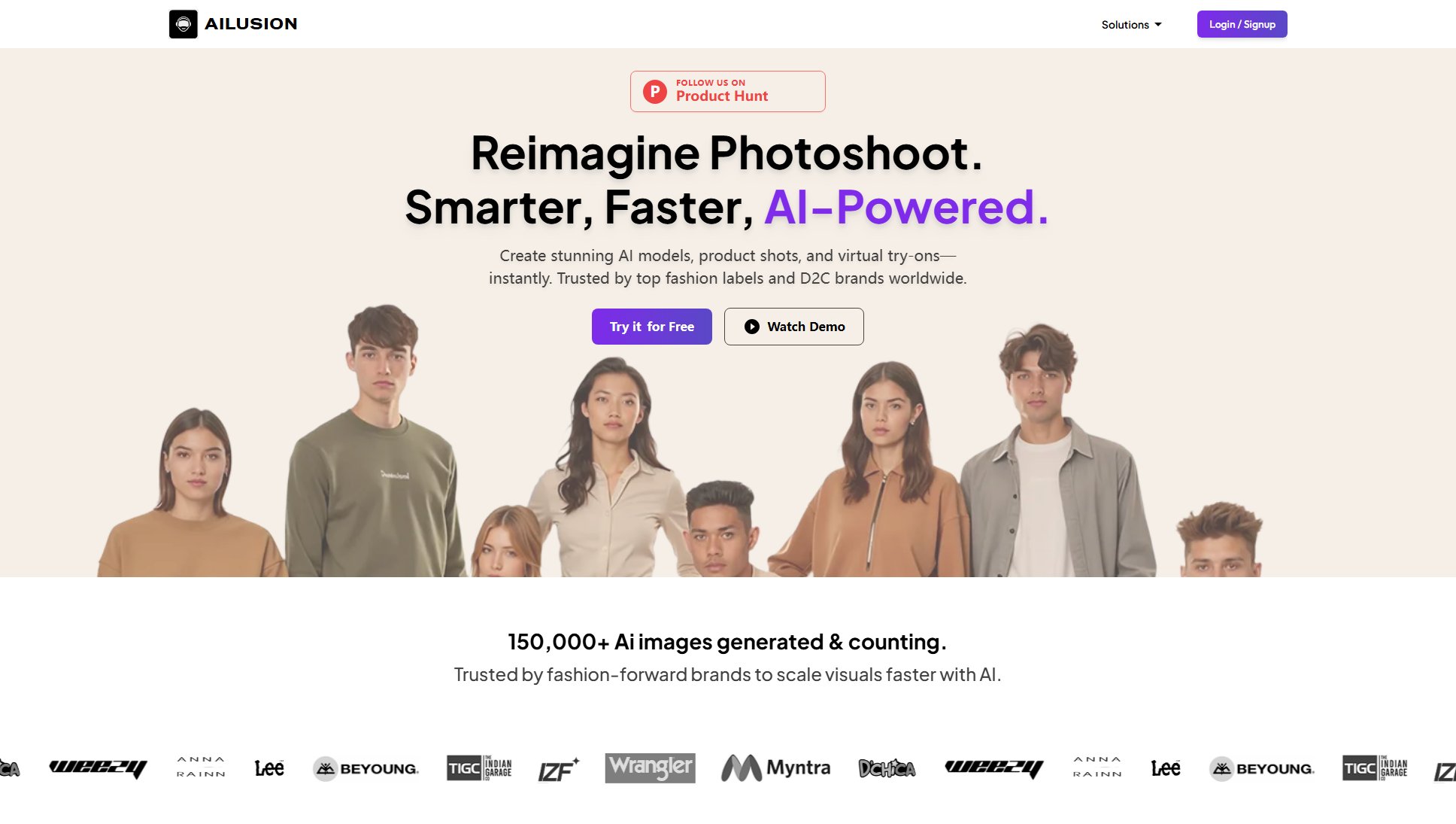Click the first Anna Rainn logo
This screenshot has height=824, width=1456.
tap(201, 767)
